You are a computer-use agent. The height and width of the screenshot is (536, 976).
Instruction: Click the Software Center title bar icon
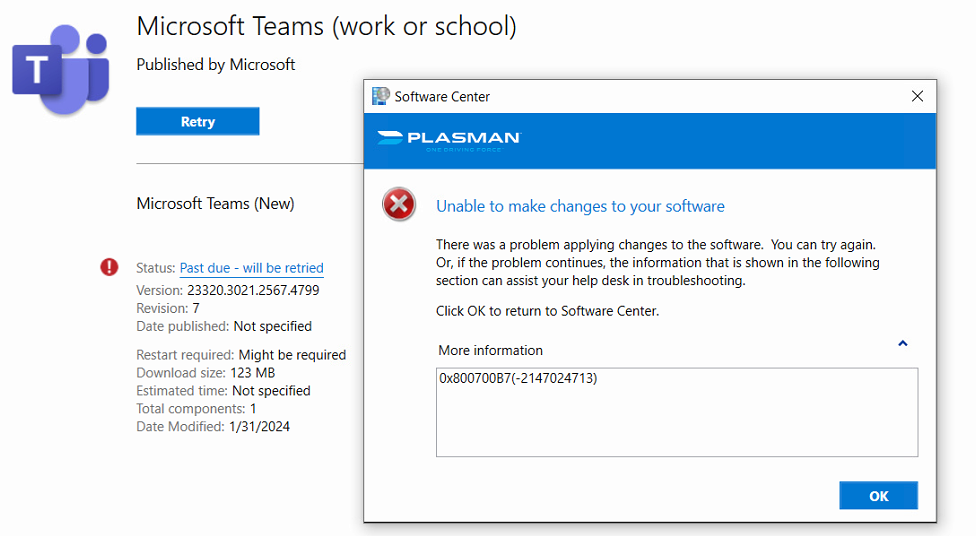(380, 96)
